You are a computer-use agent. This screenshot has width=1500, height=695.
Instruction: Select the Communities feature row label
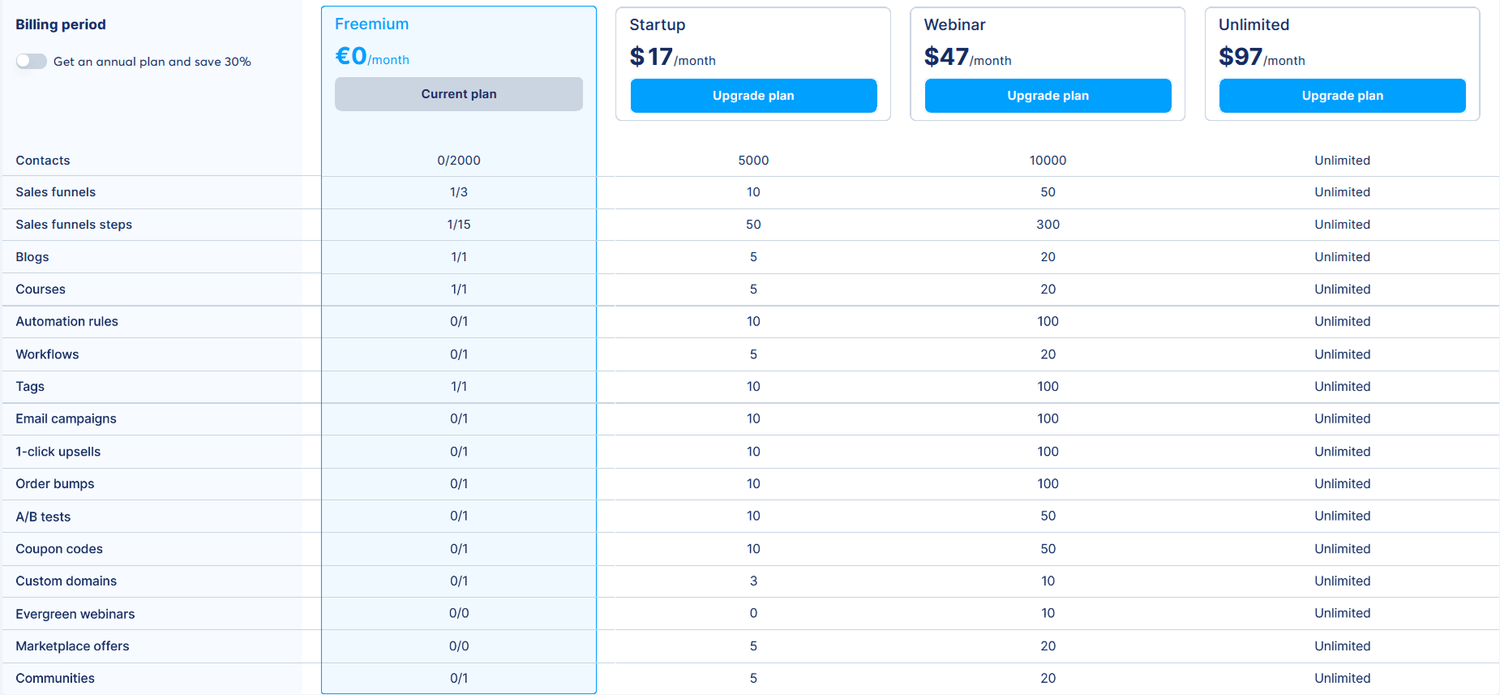[x=55, y=678]
